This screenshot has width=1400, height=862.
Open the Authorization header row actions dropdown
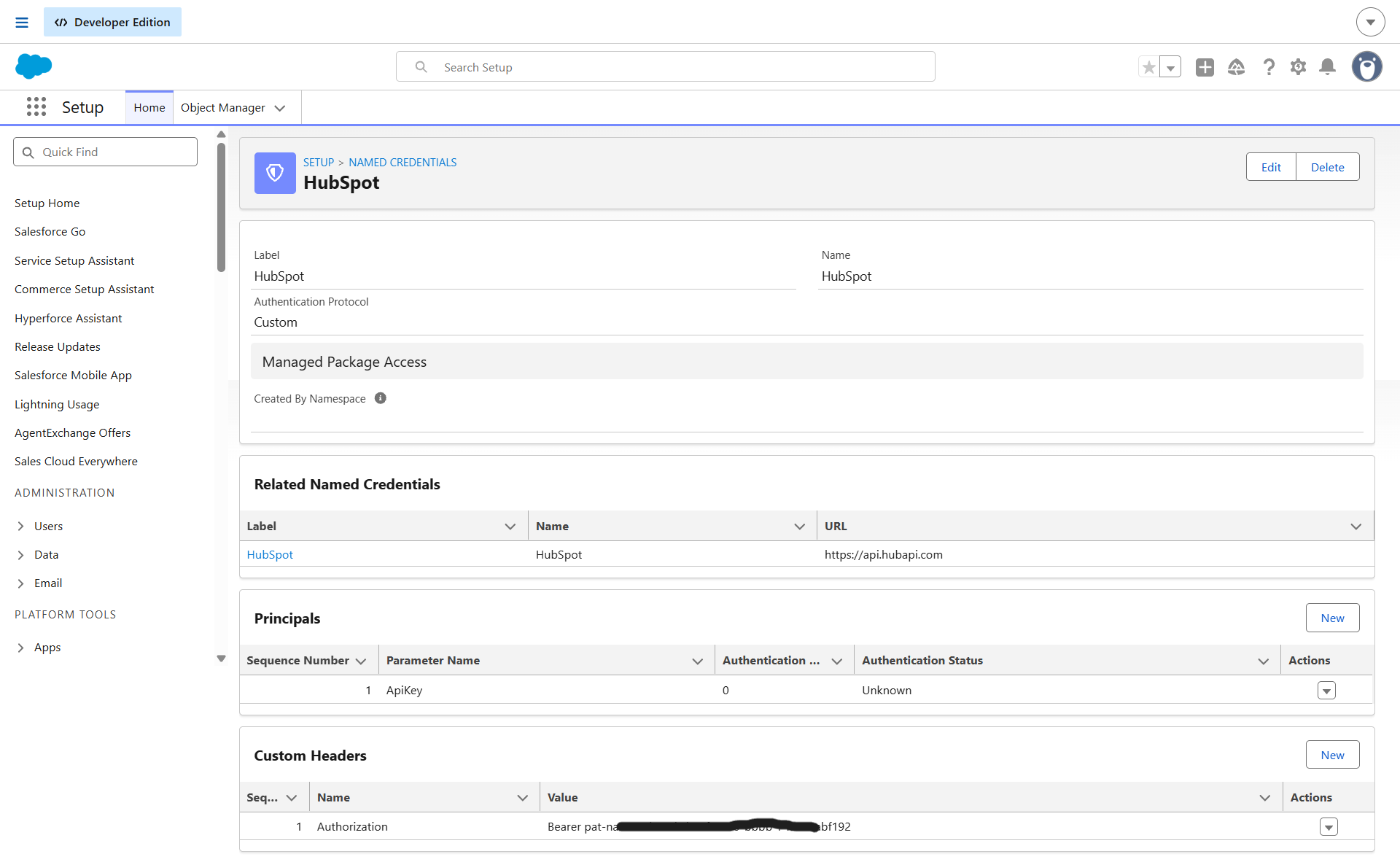tap(1329, 827)
